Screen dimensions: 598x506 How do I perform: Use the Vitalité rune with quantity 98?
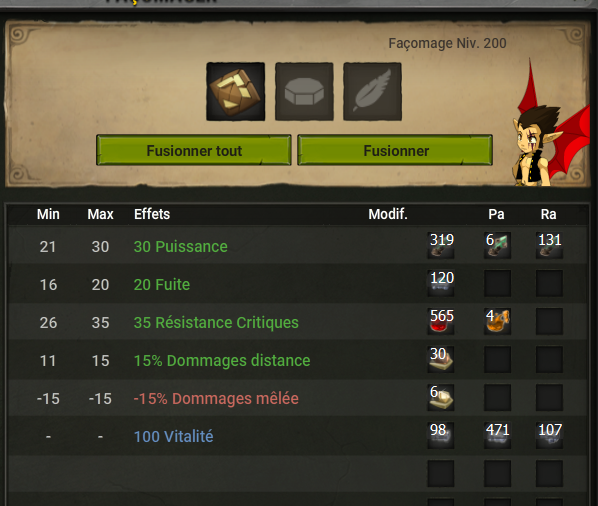(441, 435)
